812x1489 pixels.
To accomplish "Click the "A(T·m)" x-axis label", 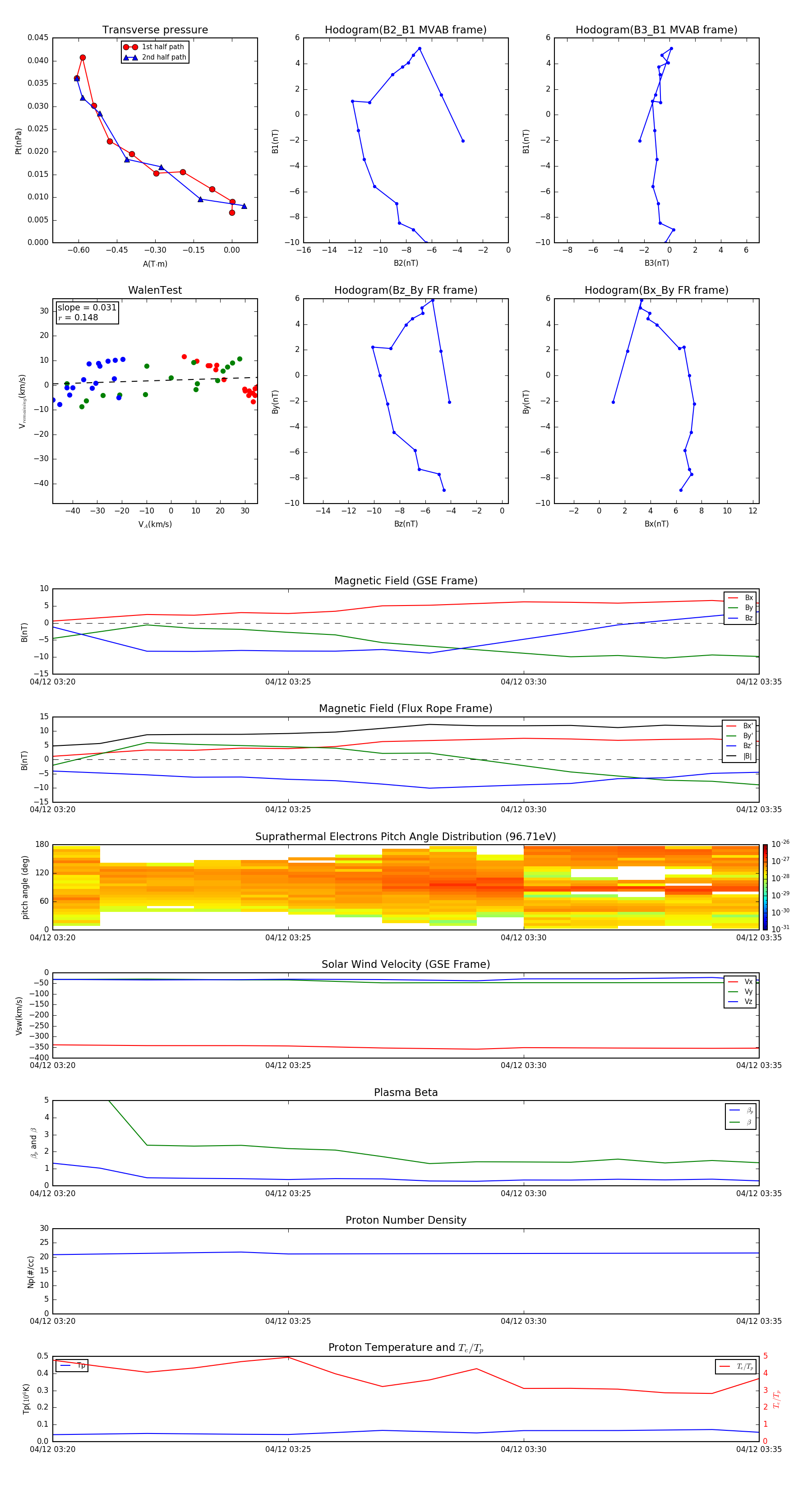I will (x=155, y=264).
